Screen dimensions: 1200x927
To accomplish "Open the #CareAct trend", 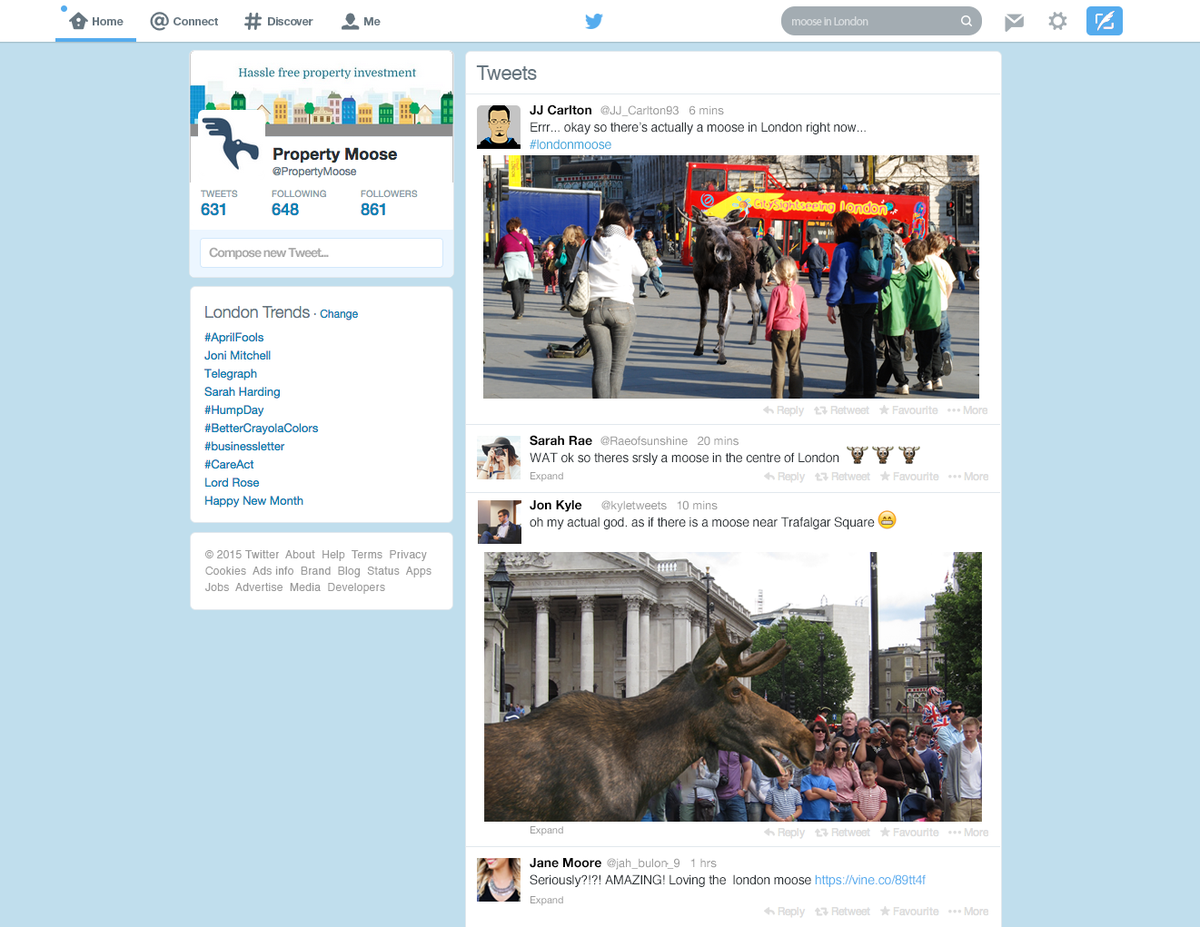I will point(229,464).
